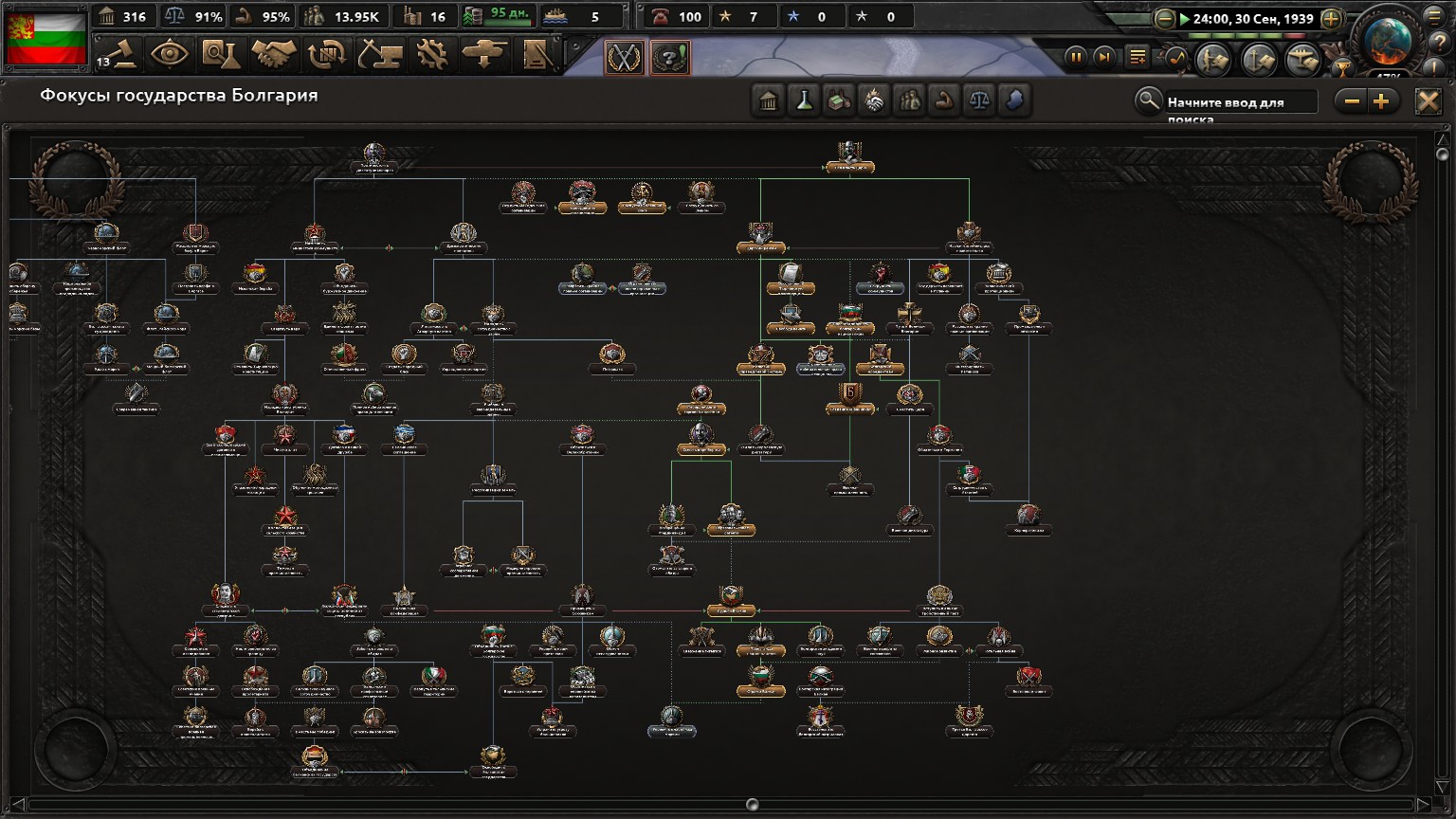
Task: Switch to the air plane map mode
Action: pos(1303,59)
